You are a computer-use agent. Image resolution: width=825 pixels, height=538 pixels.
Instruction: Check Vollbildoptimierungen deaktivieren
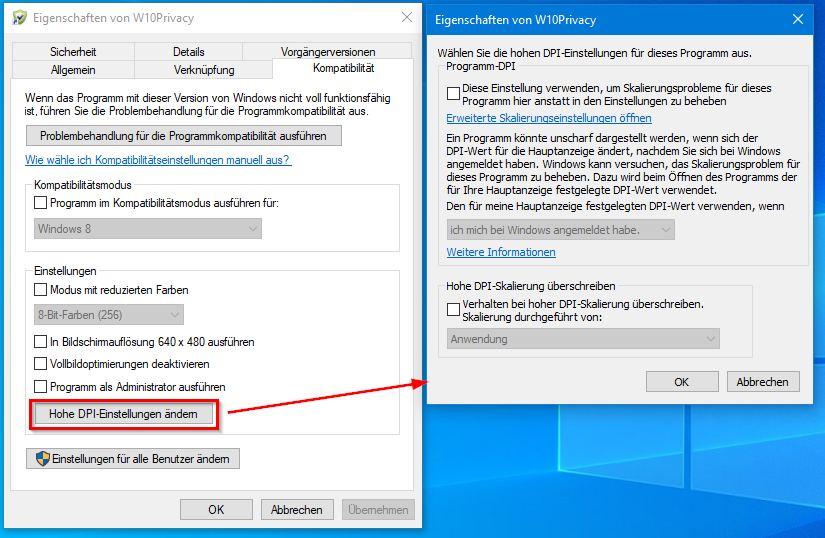[x=41, y=363]
